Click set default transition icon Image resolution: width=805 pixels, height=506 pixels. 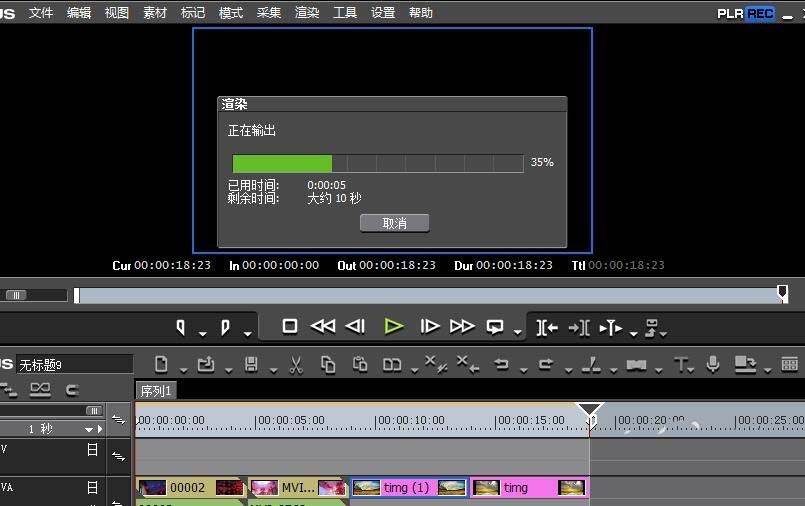tap(636, 365)
